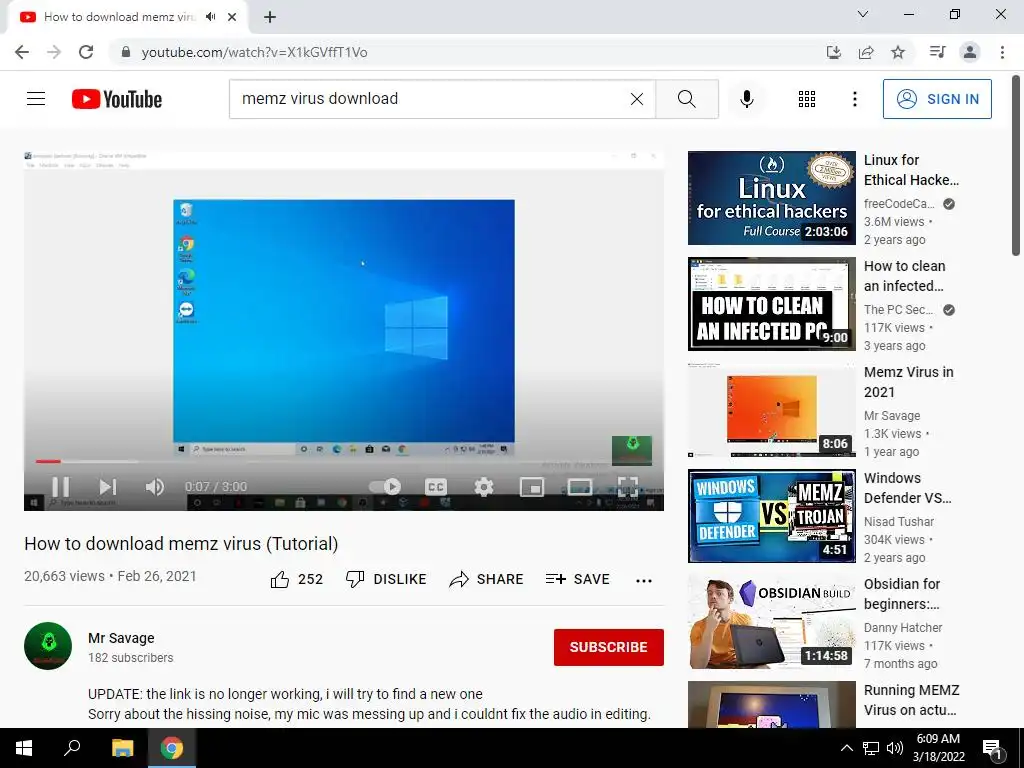Like the video with thumbs up

pyautogui.click(x=296, y=579)
